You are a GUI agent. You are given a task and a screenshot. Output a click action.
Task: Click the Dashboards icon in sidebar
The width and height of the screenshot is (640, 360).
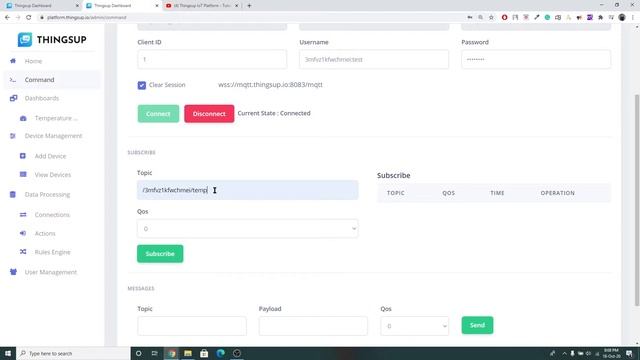tap(13, 98)
